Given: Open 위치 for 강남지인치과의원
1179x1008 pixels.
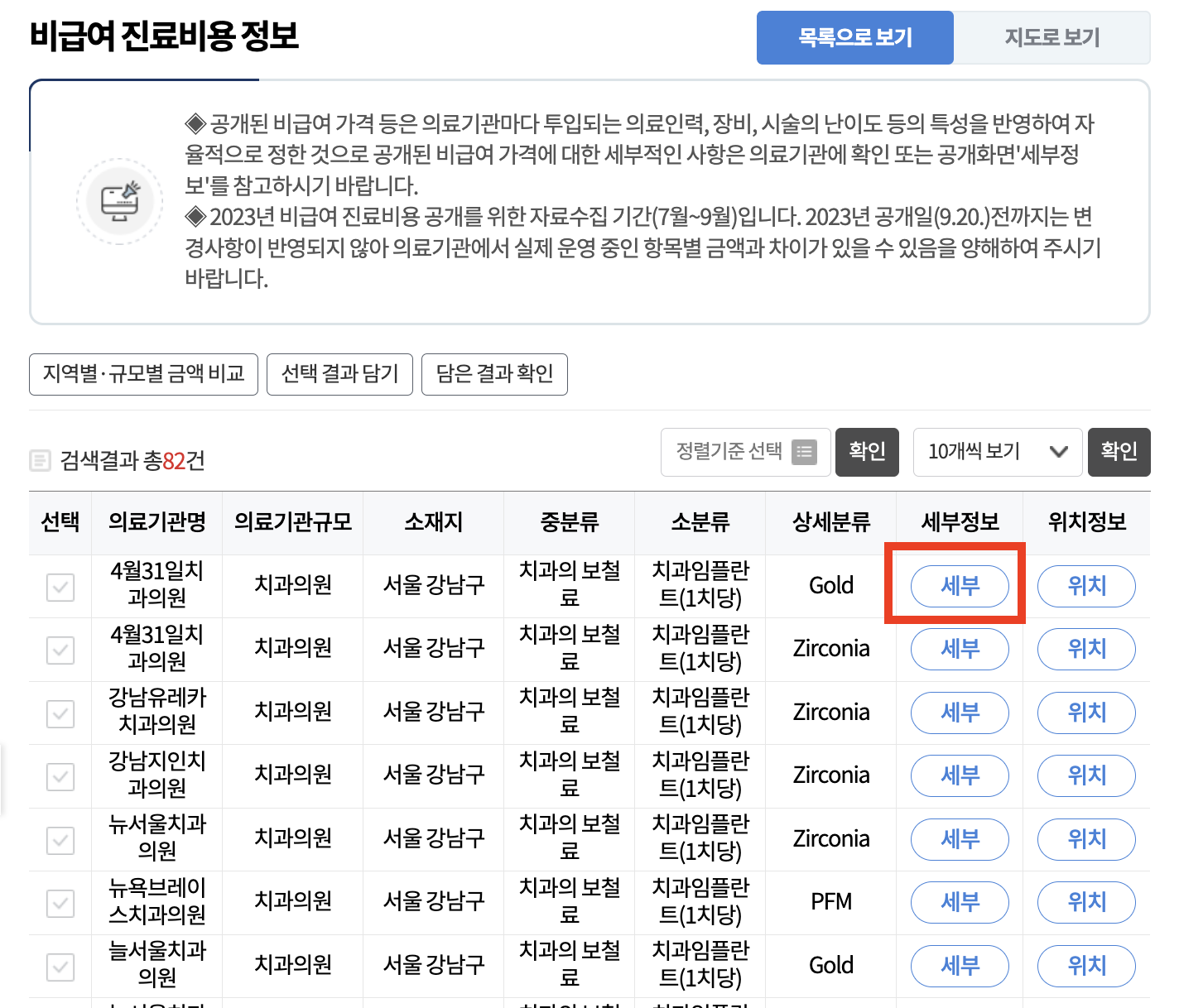Looking at the screenshot, I should (x=1086, y=775).
